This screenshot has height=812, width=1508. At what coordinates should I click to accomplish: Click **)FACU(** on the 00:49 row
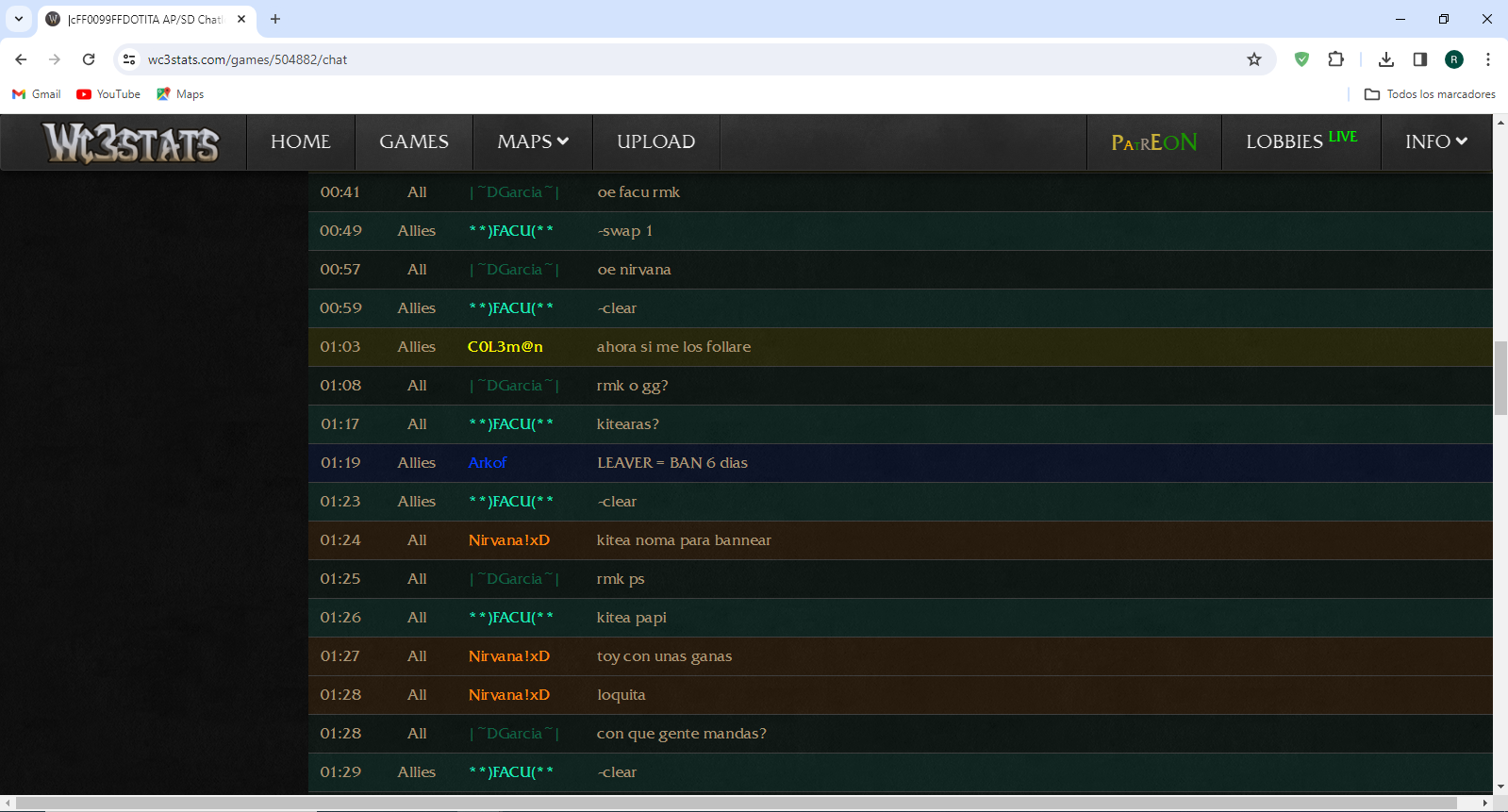pyautogui.click(x=511, y=231)
